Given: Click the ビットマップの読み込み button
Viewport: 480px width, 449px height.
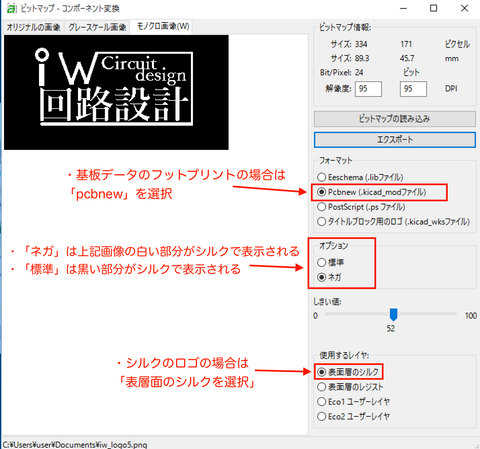Looking at the screenshot, I should point(395,119).
